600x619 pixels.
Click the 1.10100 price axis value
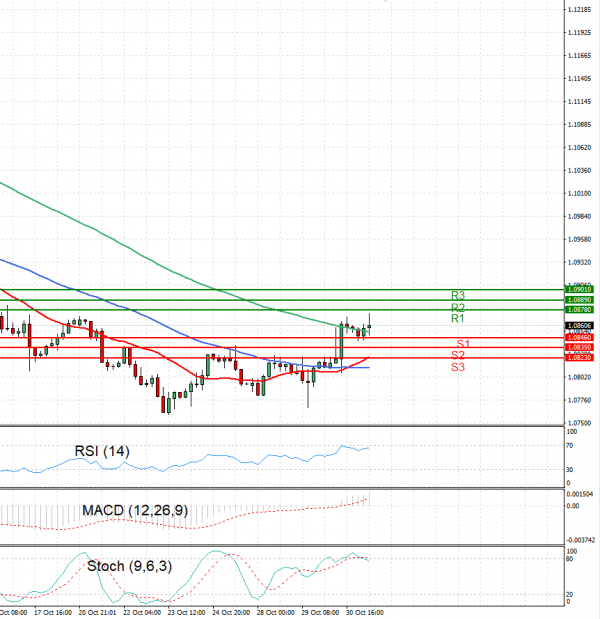pos(579,193)
